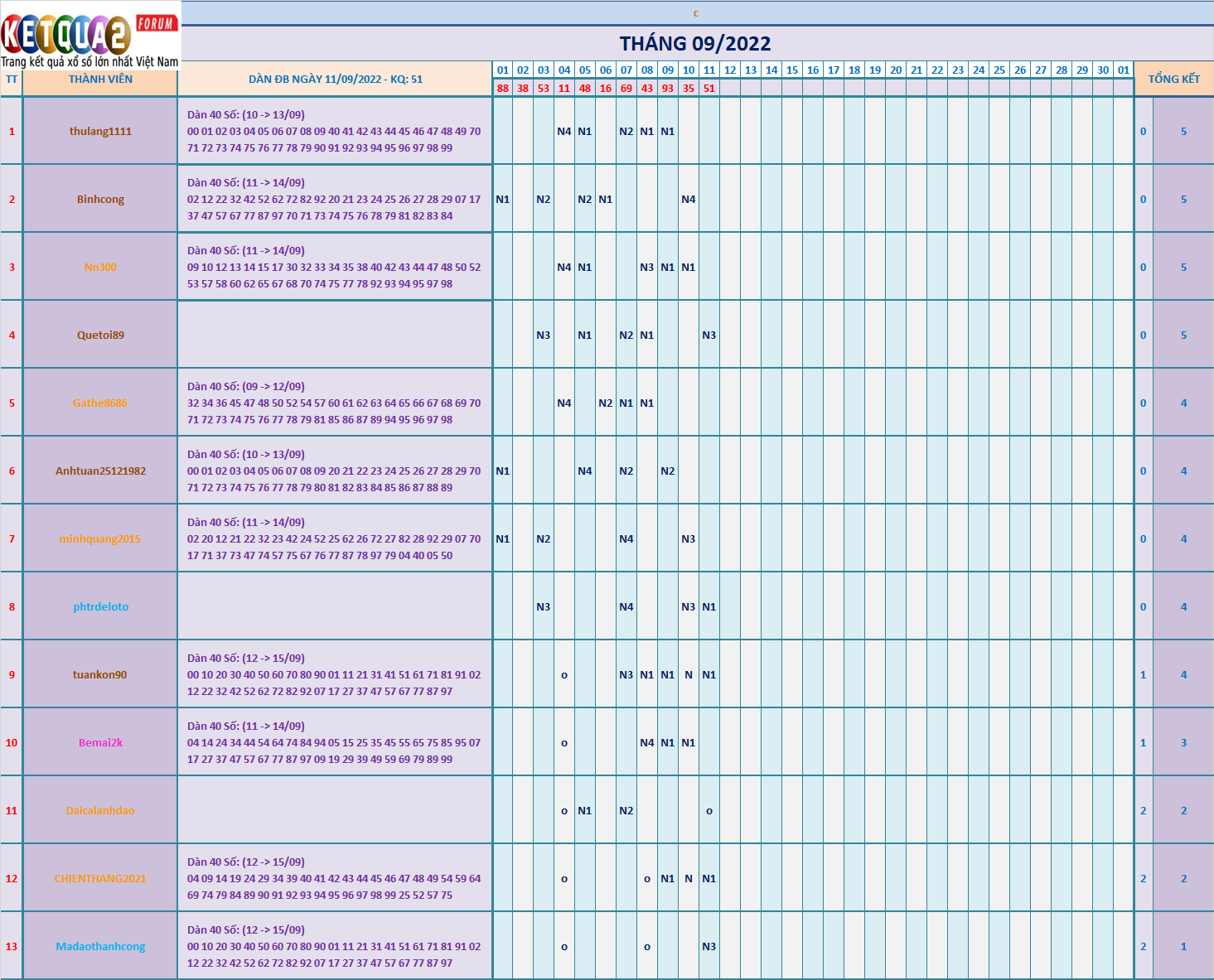Click phtrdeloto's N1 cell on day 11
The height and width of the screenshot is (980, 1214).
click(x=709, y=606)
